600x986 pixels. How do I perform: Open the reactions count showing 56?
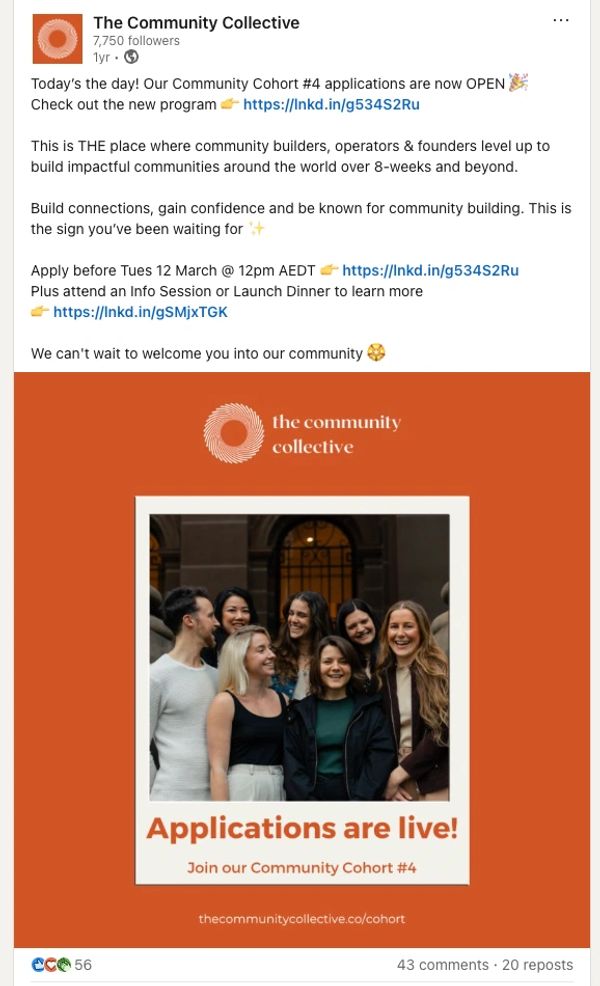tap(83, 965)
